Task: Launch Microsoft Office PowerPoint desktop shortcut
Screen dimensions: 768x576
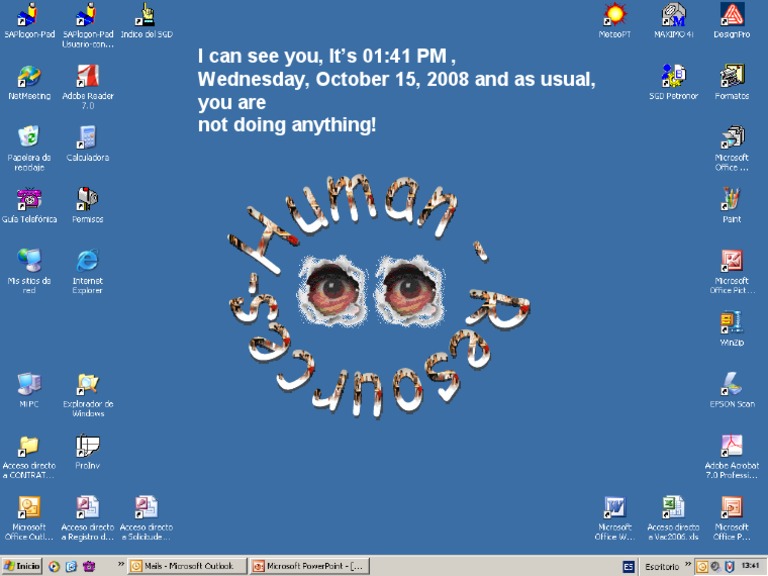Action: tap(732, 518)
